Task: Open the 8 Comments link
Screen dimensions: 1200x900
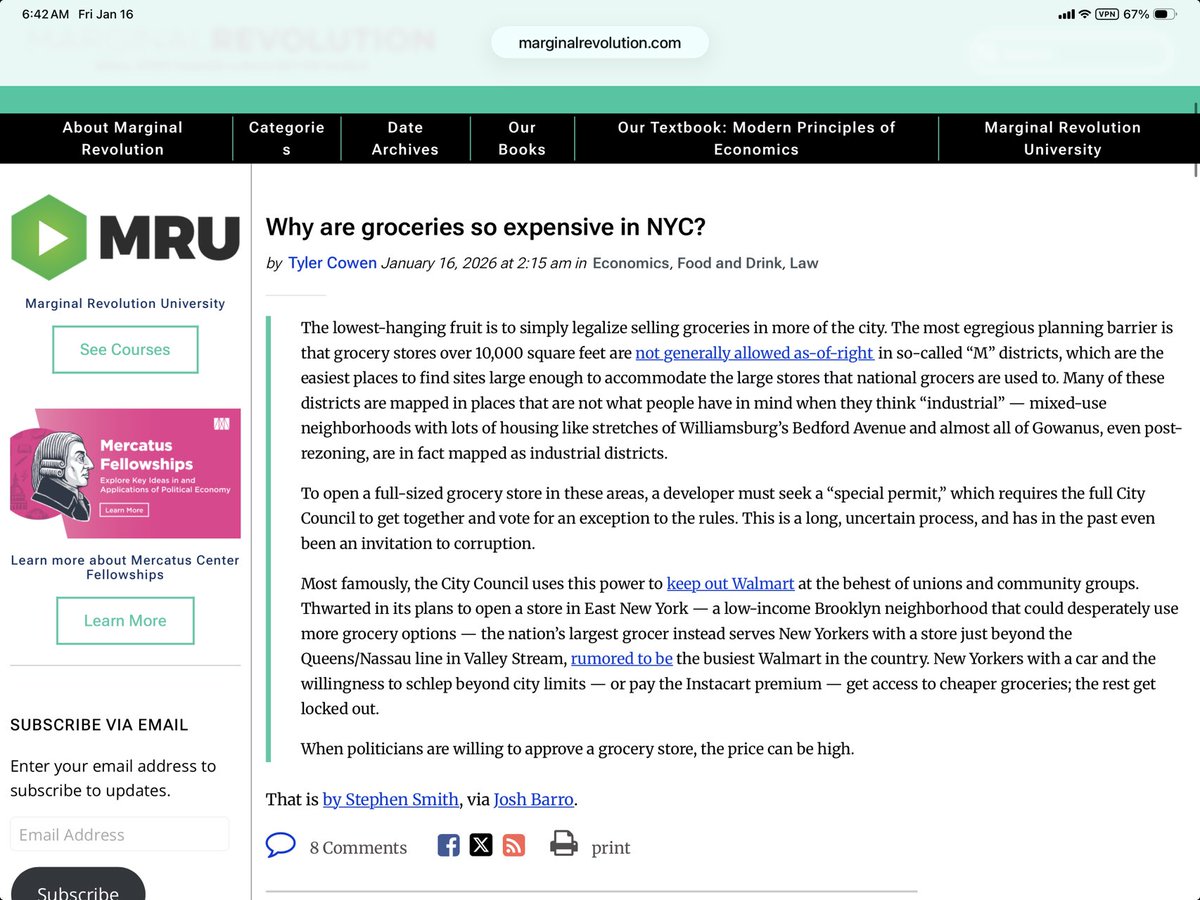Action: 358,848
